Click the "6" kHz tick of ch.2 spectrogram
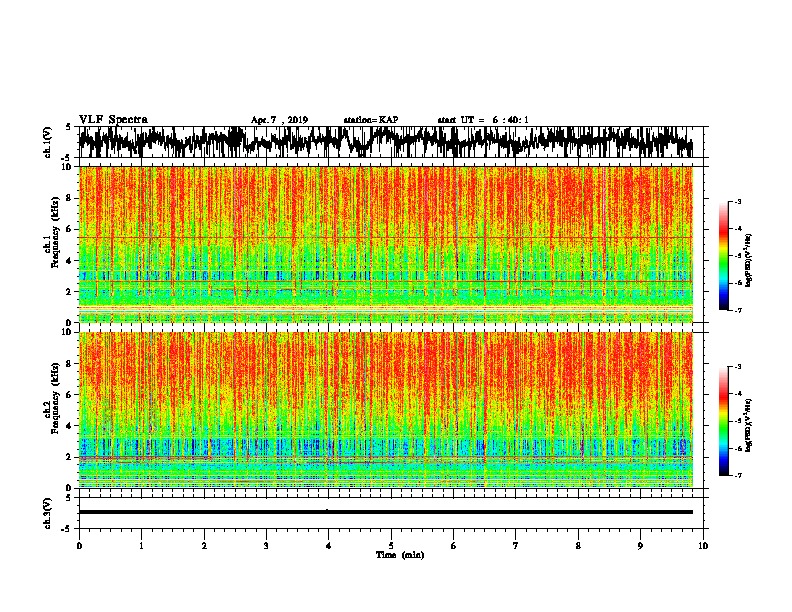Screen dimensions: 792x612 (x=70, y=395)
